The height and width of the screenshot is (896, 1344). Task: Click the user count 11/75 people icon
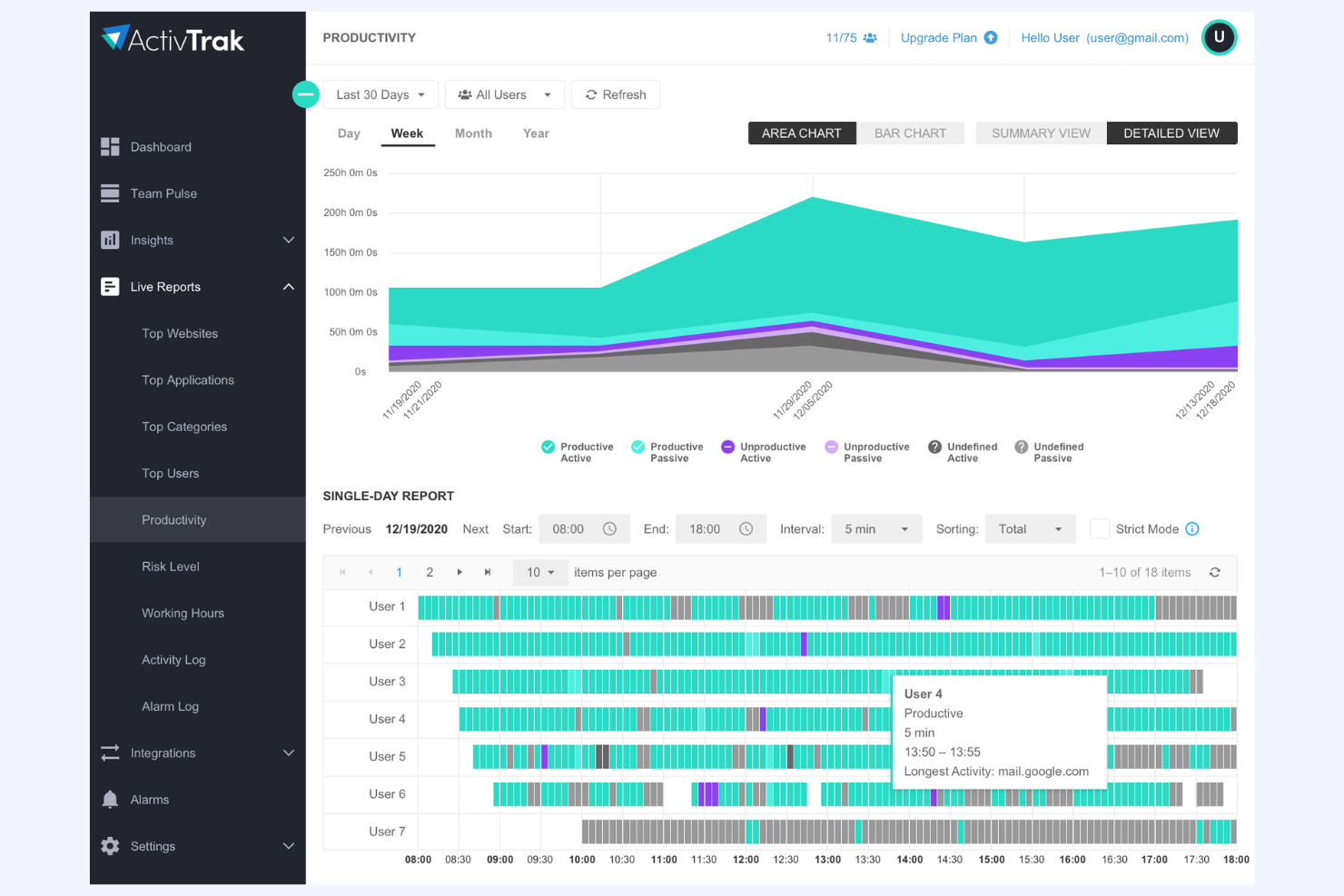(x=870, y=38)
